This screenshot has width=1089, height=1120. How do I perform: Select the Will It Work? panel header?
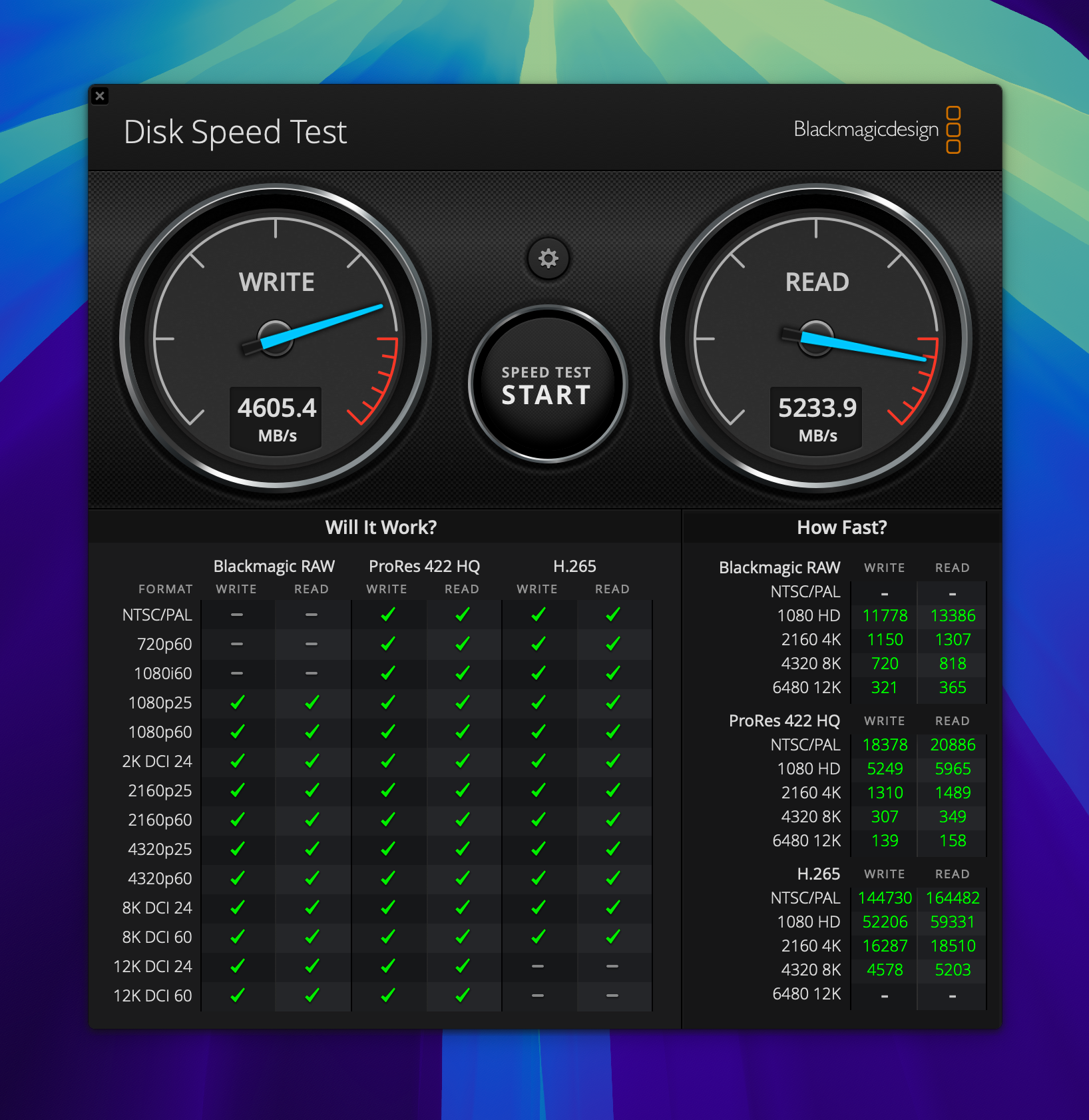click(x=381, y=527)
